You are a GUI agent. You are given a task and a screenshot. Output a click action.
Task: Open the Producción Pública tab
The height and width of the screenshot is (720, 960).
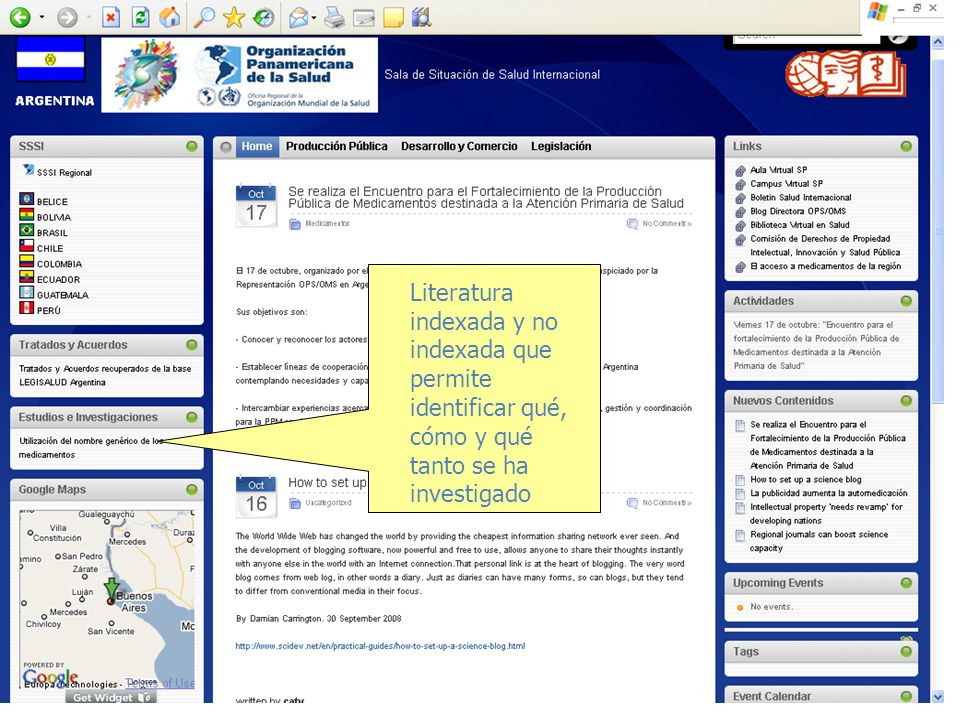pyautogui.click(x=336, y=146)
